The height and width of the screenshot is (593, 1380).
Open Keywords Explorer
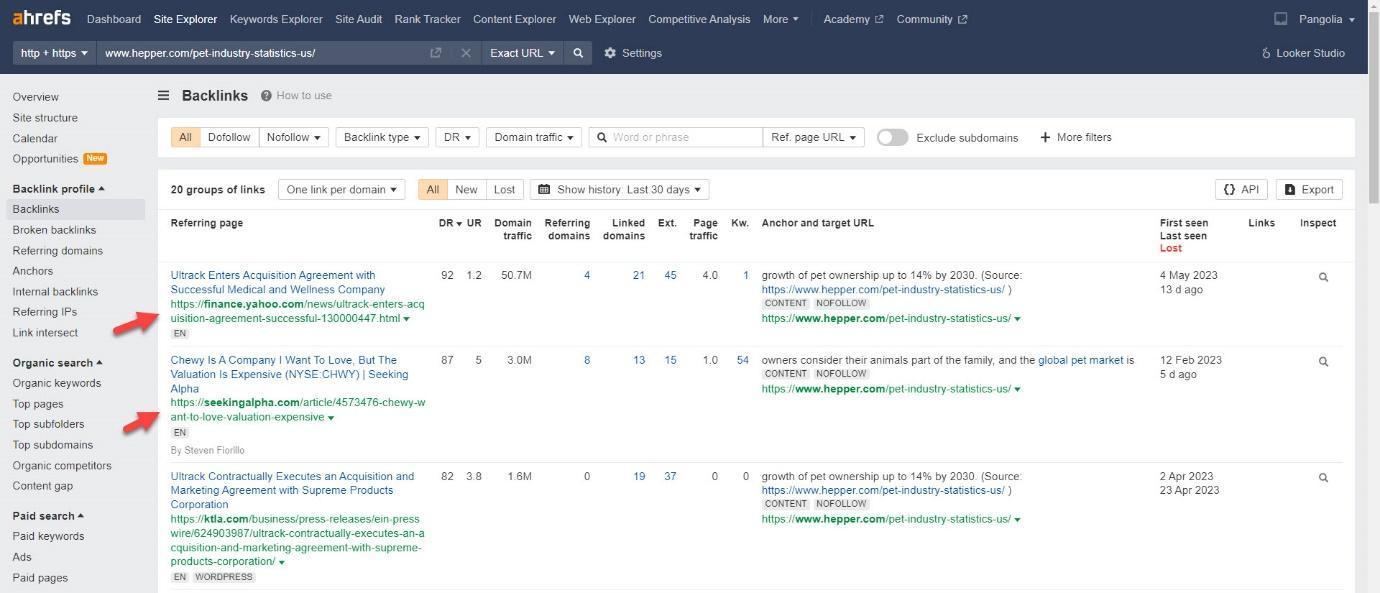click(x=276, y=19)
